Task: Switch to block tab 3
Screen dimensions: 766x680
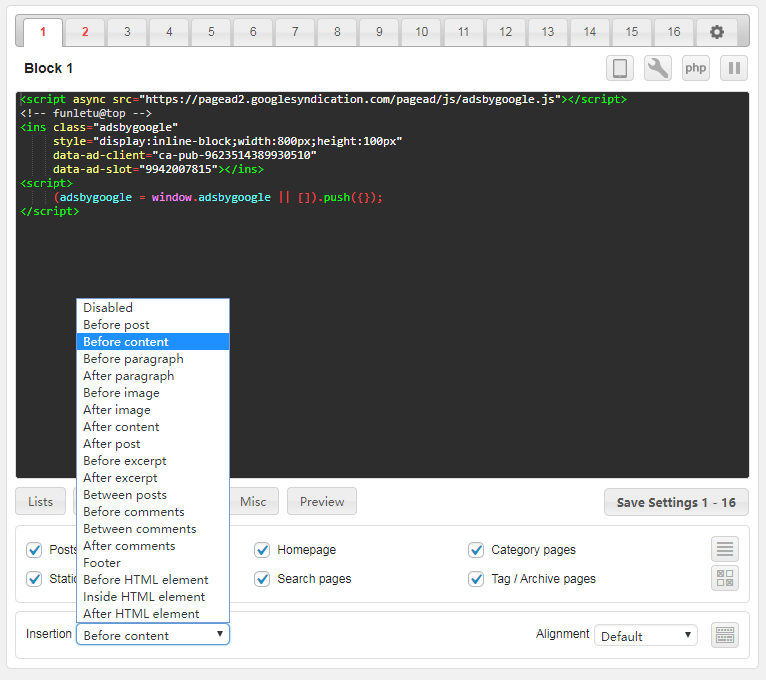Action: pos(127,32)
